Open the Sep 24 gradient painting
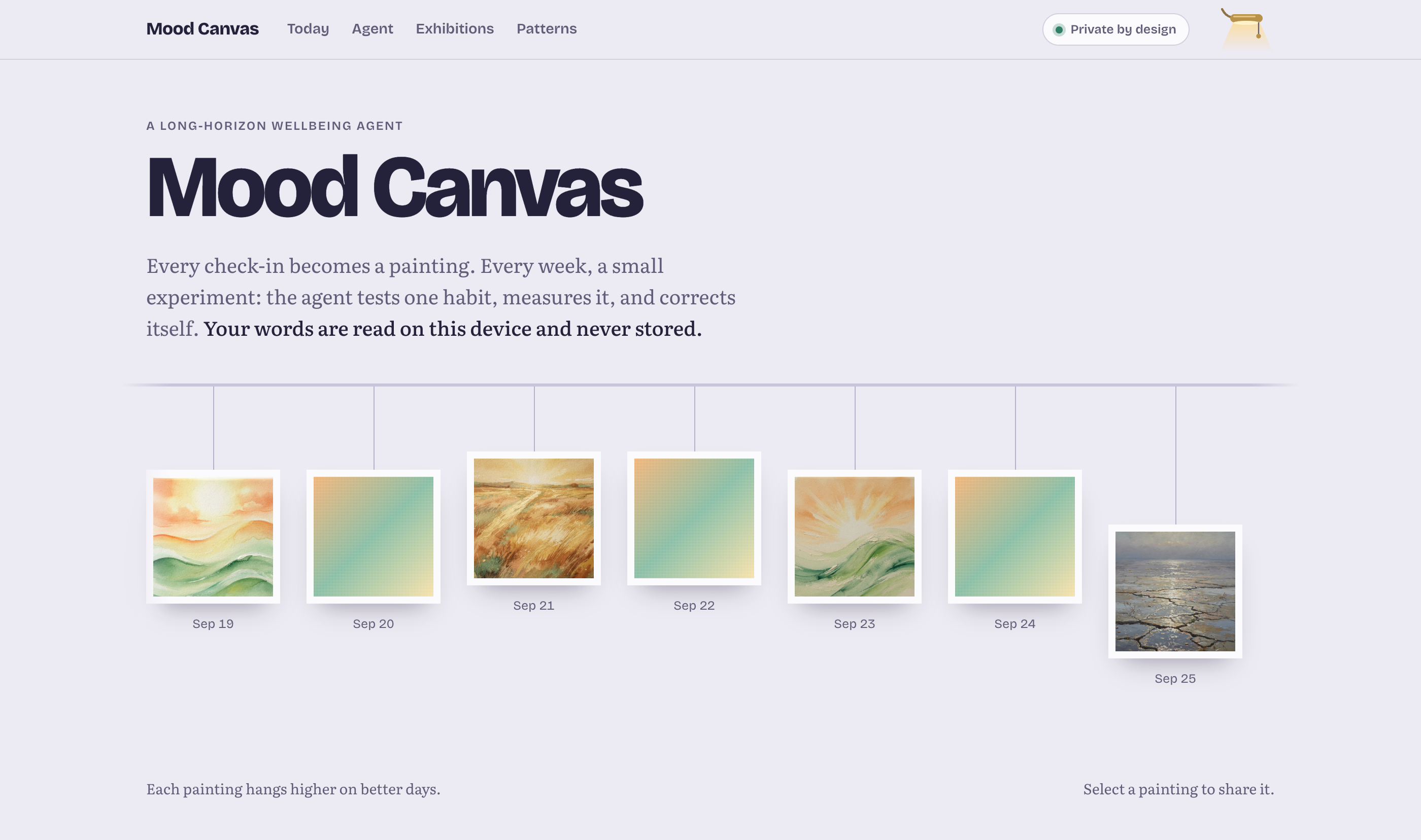The image size is (1421, 840). [1015, 537]
